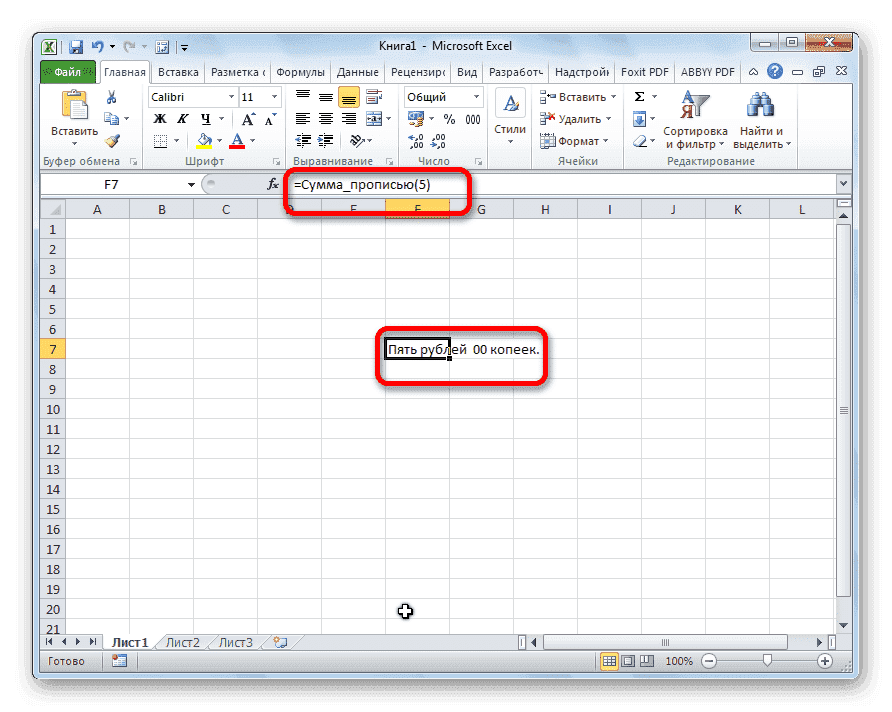Click the Copy icon

point(111,119)
